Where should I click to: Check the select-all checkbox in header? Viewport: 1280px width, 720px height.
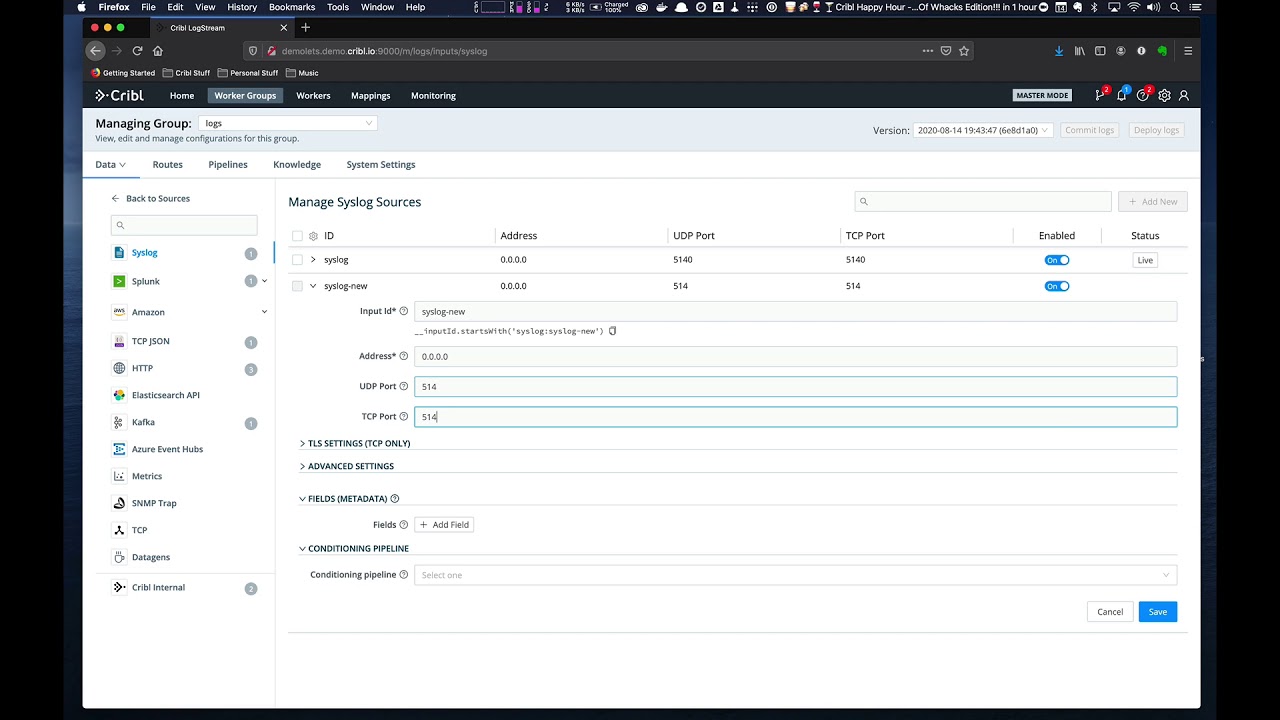tap(297, 236)
